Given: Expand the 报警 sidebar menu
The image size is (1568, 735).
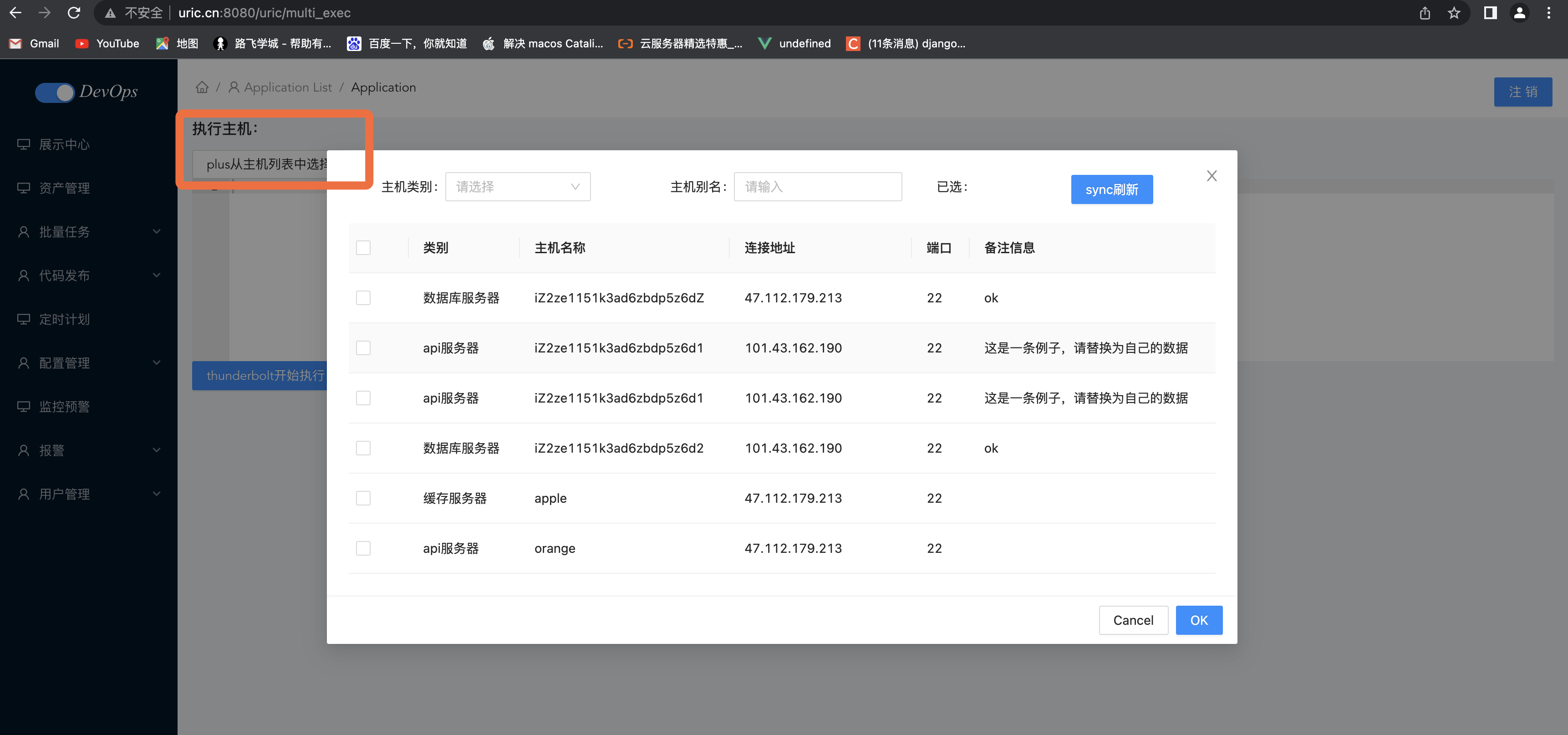Looking at the screenshot, I should [88, 450].
